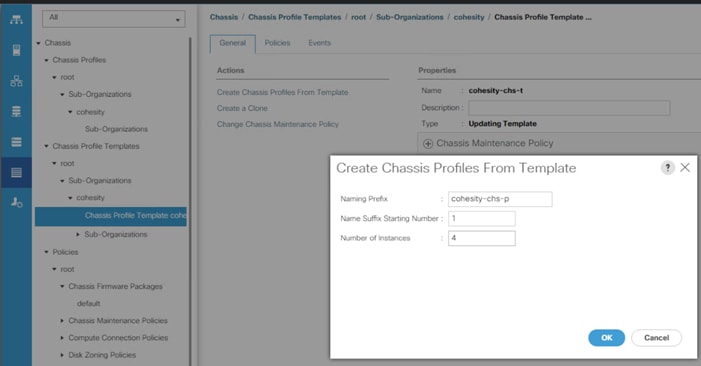Collapse the Chassis Profiles tree node

pyautogui.click(x=46, y=60)
